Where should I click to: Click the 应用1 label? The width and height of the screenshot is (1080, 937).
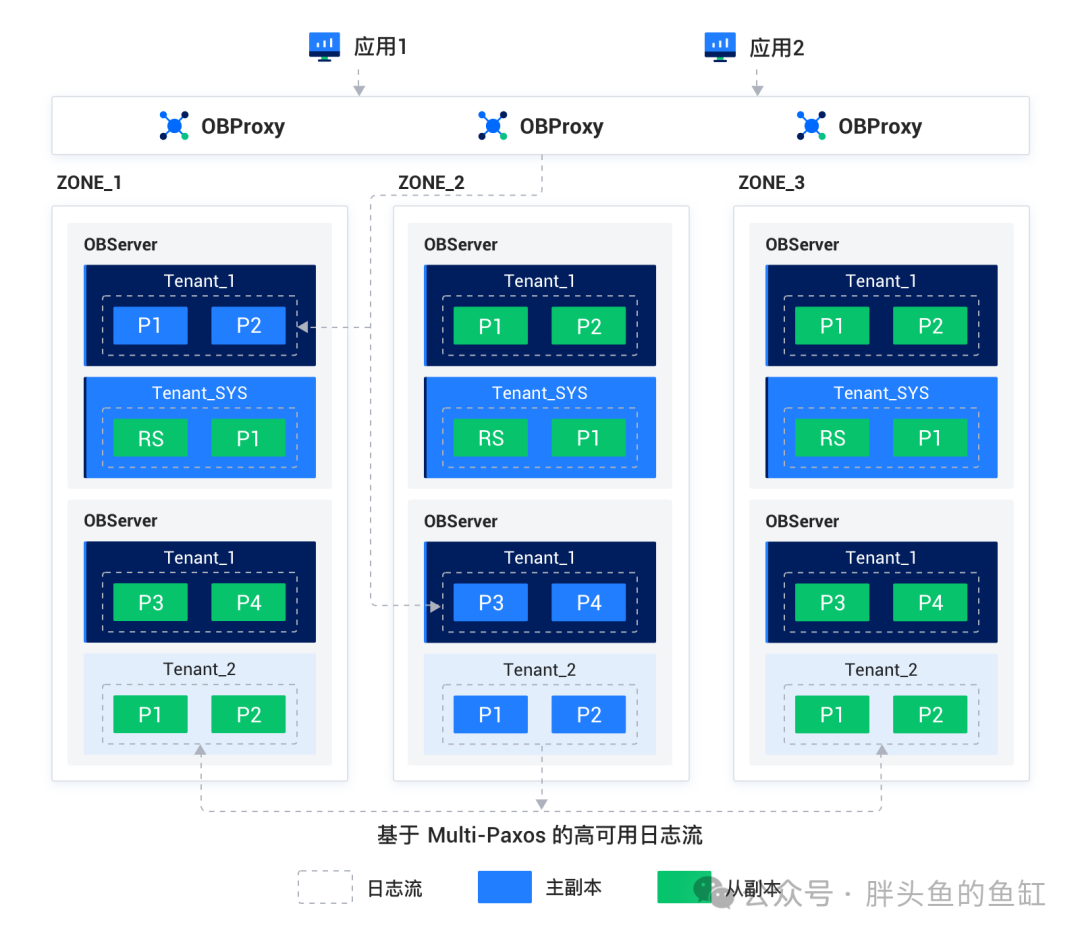tap(381, 47)
